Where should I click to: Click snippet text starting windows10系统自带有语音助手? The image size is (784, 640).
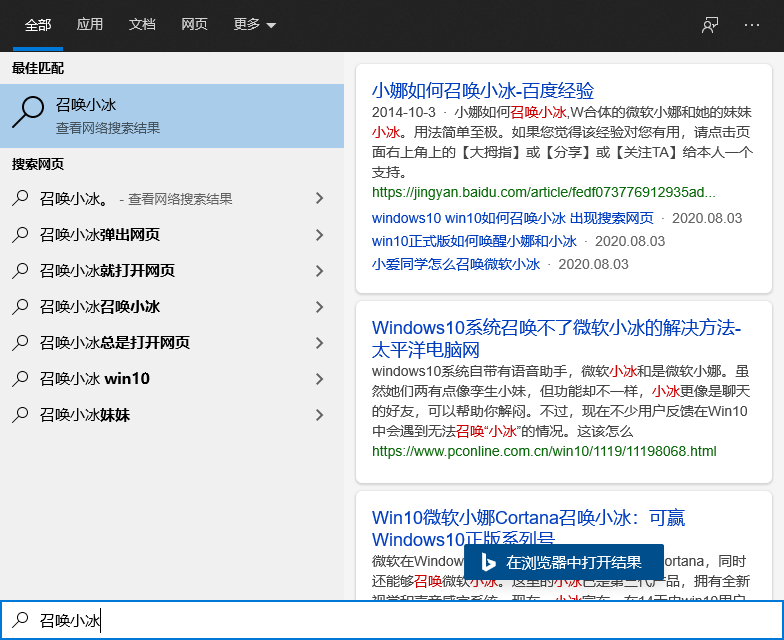(x=560, y=401)
